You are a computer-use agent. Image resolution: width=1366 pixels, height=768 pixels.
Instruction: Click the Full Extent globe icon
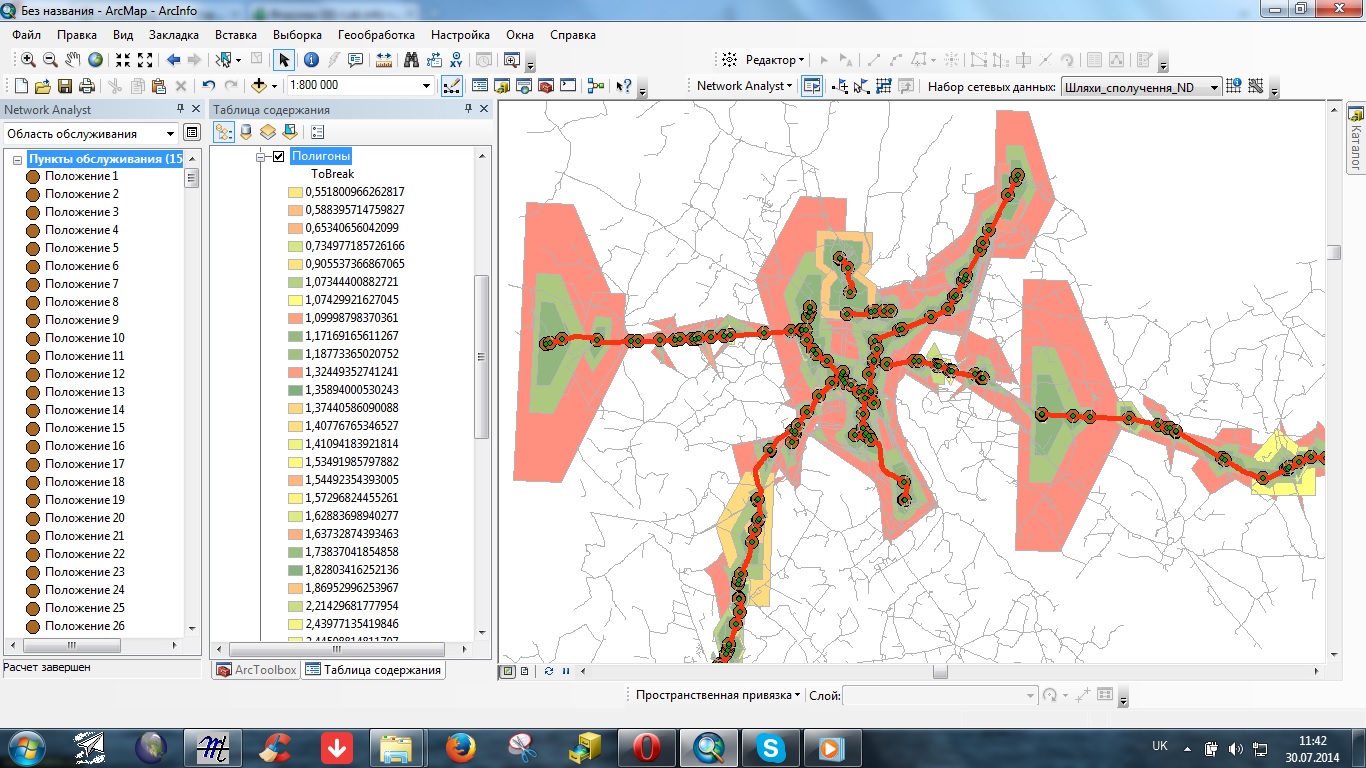tap(96, 60)
